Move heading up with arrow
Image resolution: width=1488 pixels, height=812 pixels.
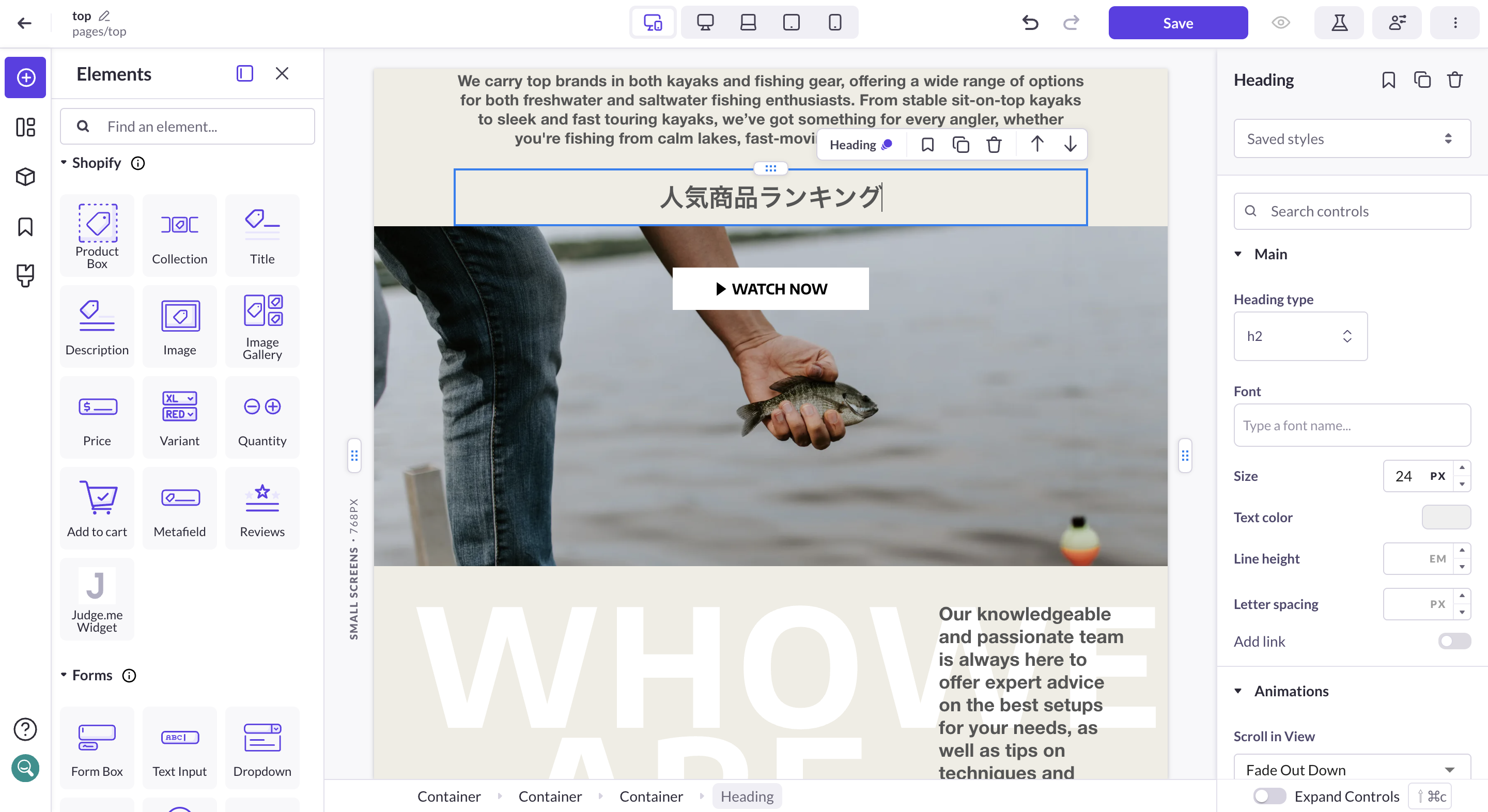click(1037, 145)
